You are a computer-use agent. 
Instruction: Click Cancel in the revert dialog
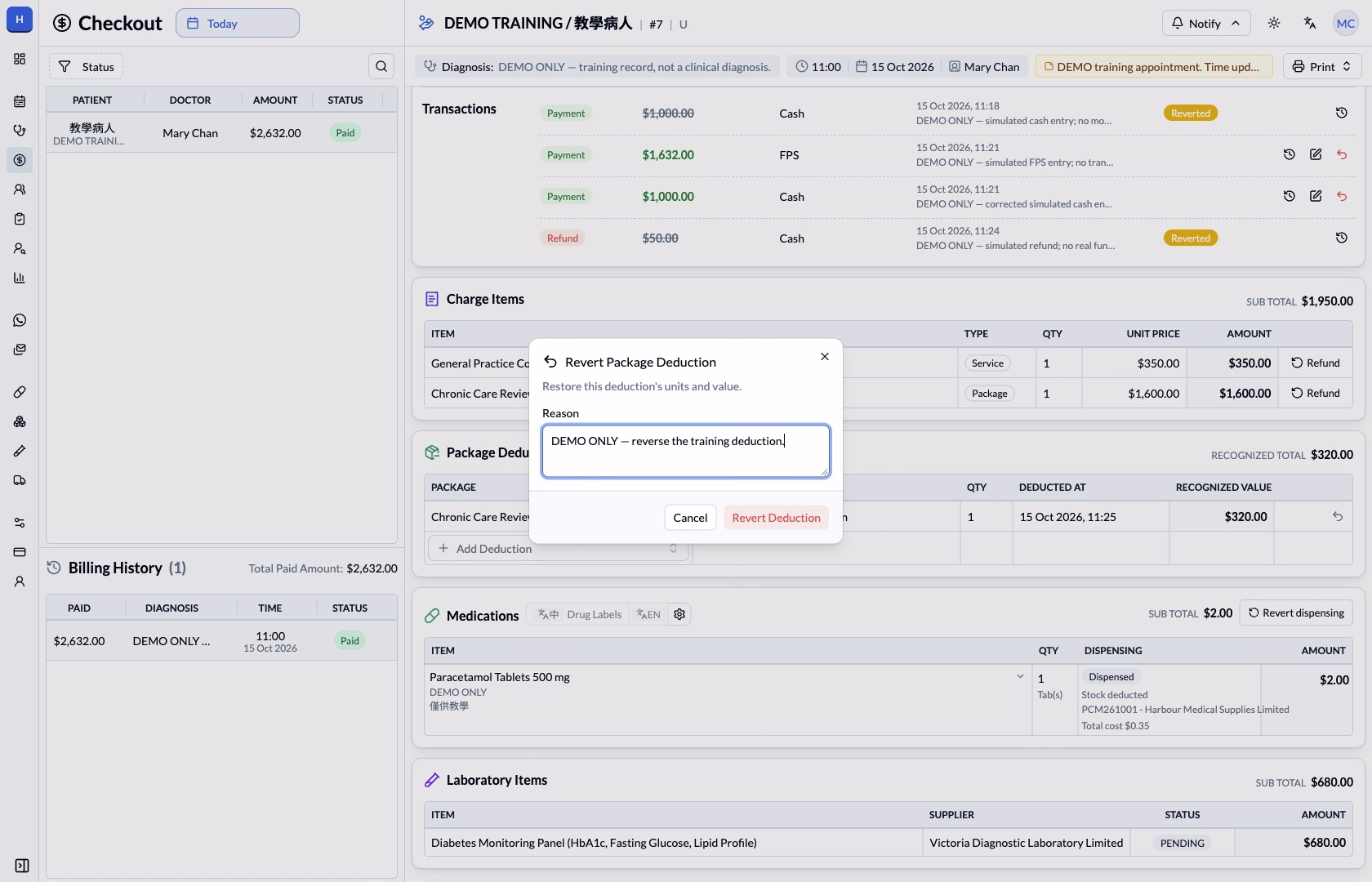(690, 517)
